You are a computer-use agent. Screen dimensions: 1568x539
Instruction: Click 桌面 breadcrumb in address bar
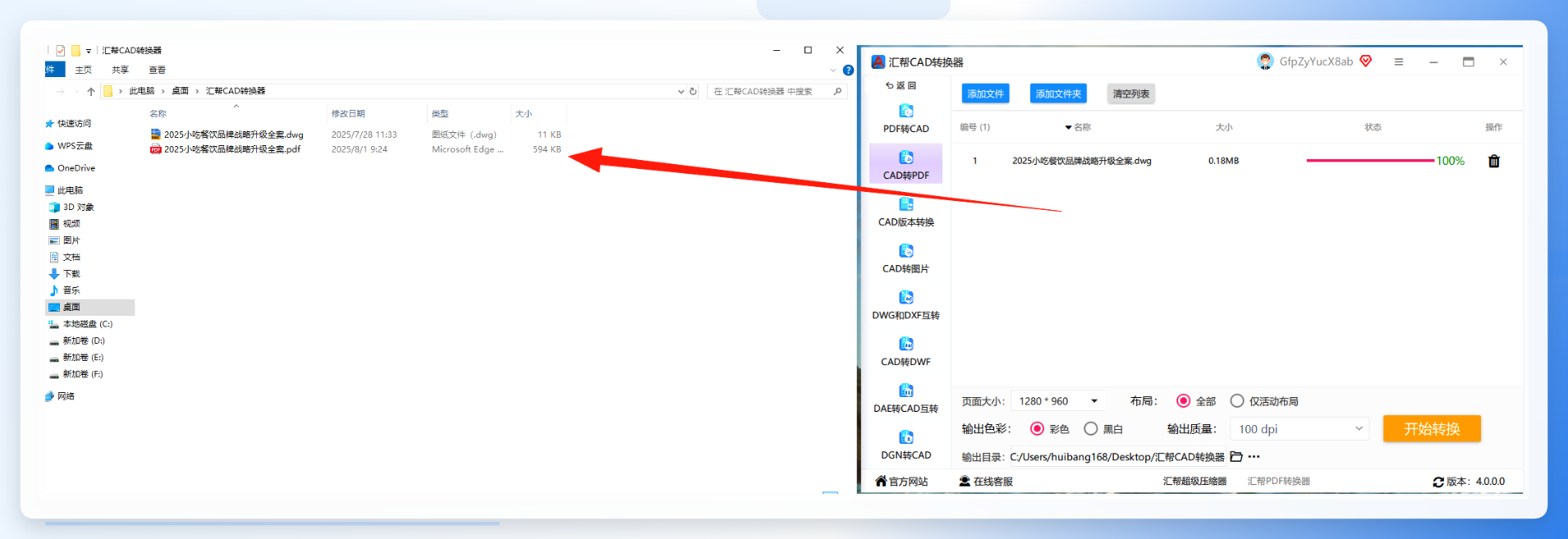pyautogui.click(x=180, y=91)
